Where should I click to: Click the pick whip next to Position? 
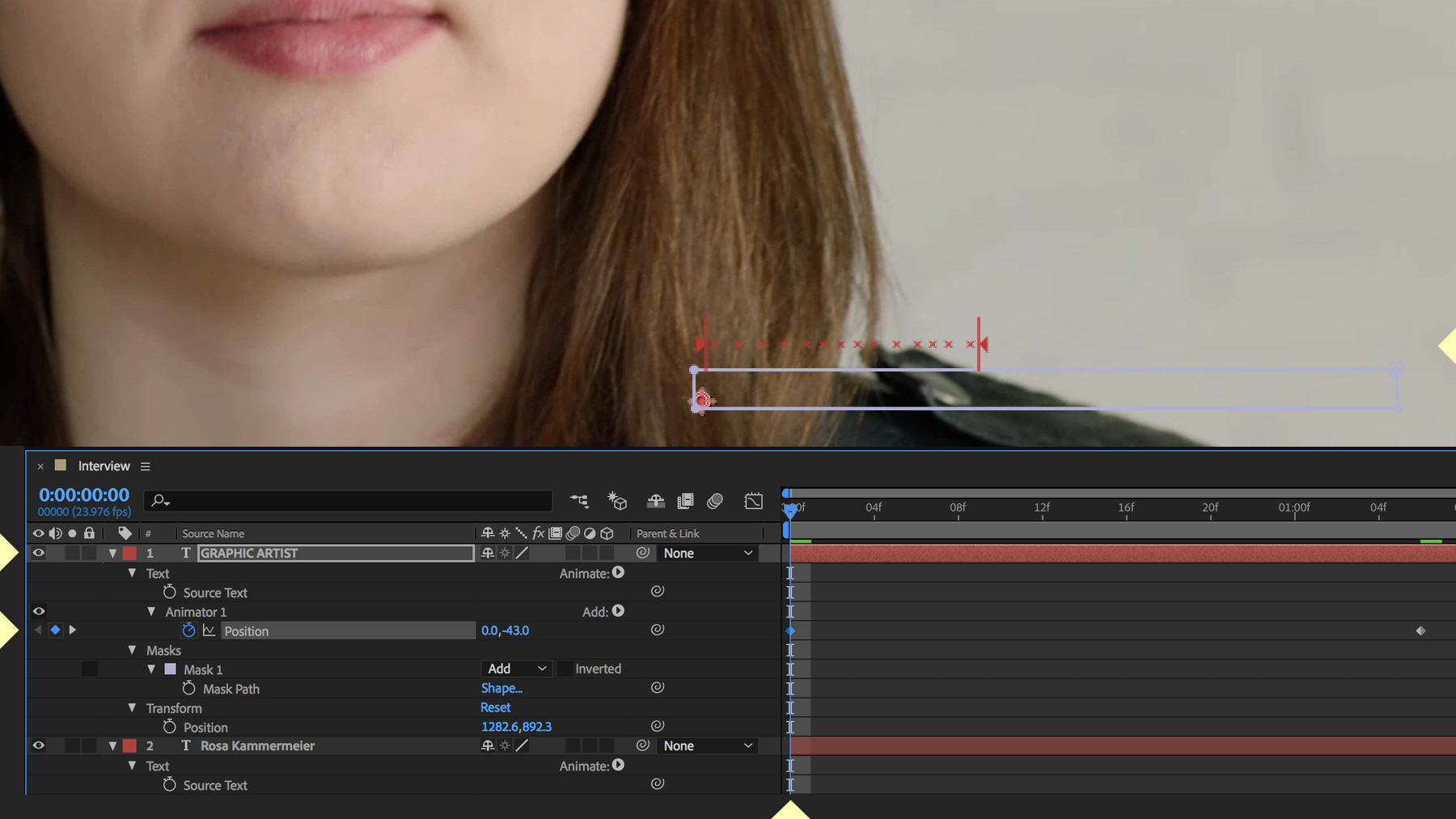click(x=658, y=630)
